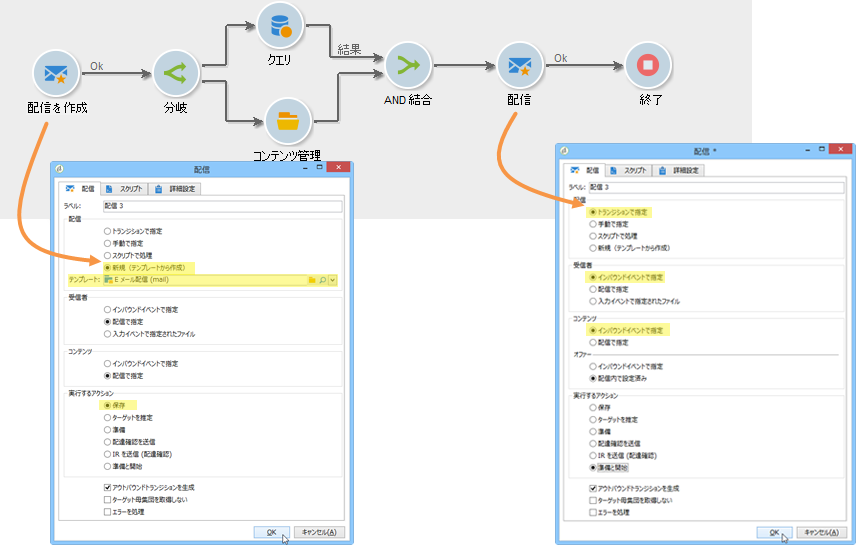856x545 pixels.
Task: Select the 終了 end activity icon
Action: coord(648,66)
